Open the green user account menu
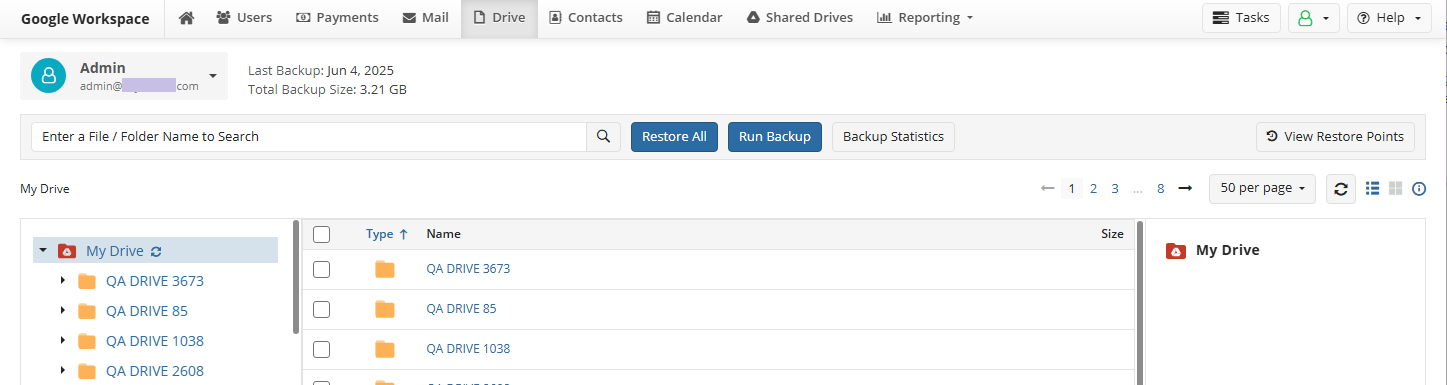Viewport: 1447px width, 385px height. [x=1314, y=18]
